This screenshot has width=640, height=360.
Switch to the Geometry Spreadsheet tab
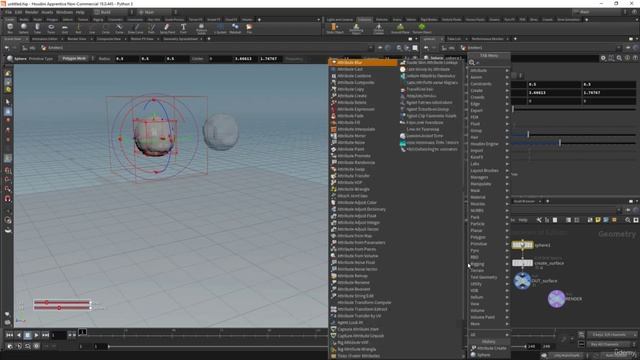(x=180, y=39)
